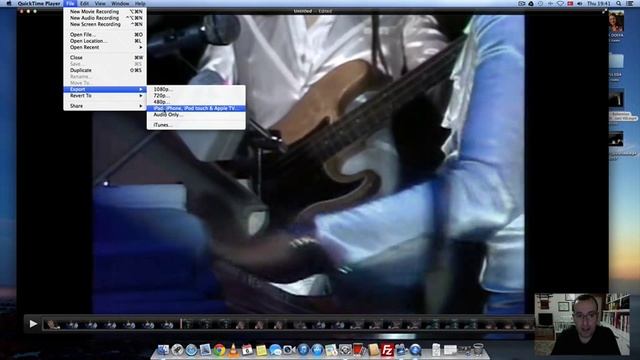
Task: Expand the Open Recent submenu
Action: (x=105, y=47)
